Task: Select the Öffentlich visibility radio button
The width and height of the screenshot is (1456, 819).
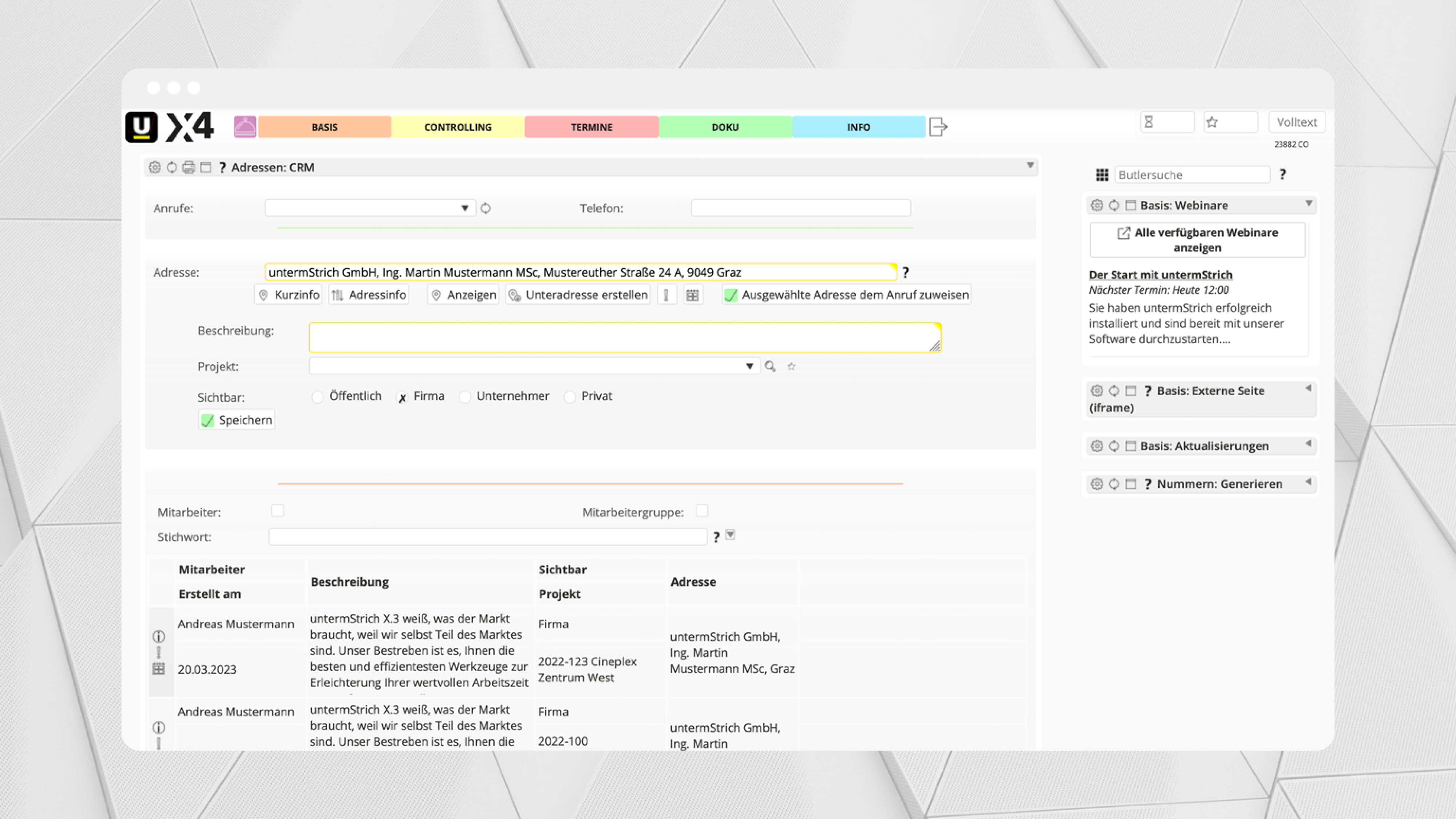Action: coord(317,397)
